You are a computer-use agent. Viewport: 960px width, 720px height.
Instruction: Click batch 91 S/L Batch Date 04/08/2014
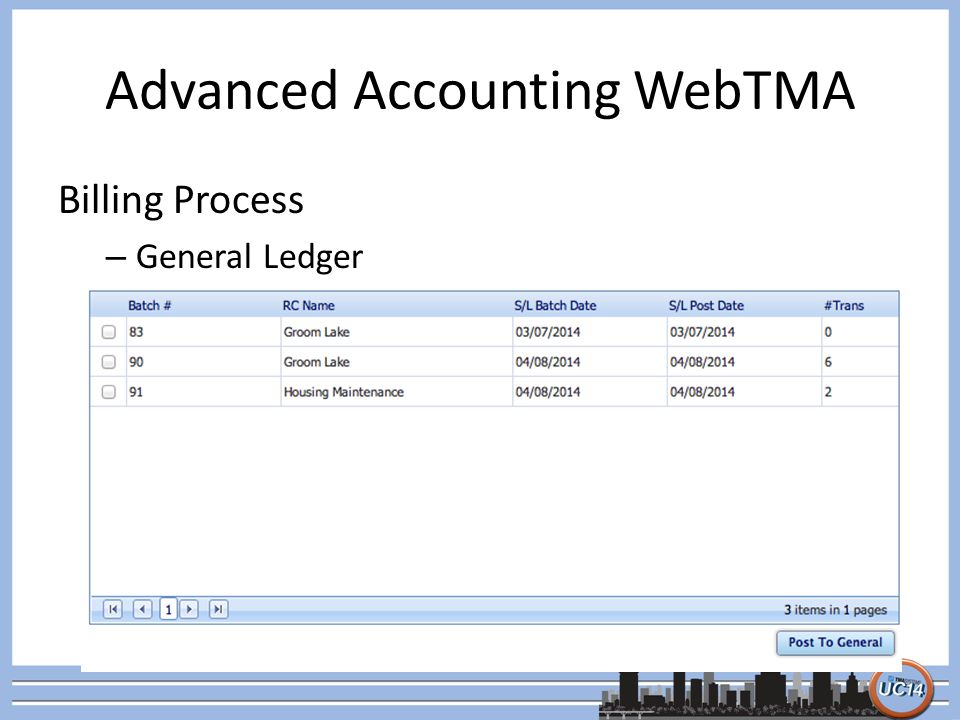click(x=547, y=392)
